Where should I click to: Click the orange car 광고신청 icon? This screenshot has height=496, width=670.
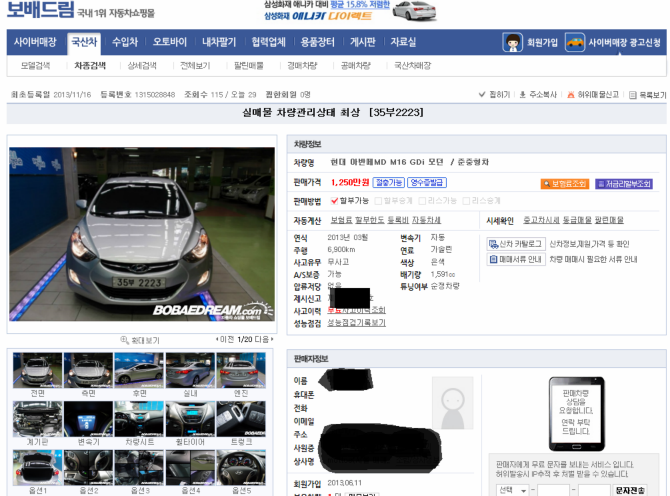[575, 42]
